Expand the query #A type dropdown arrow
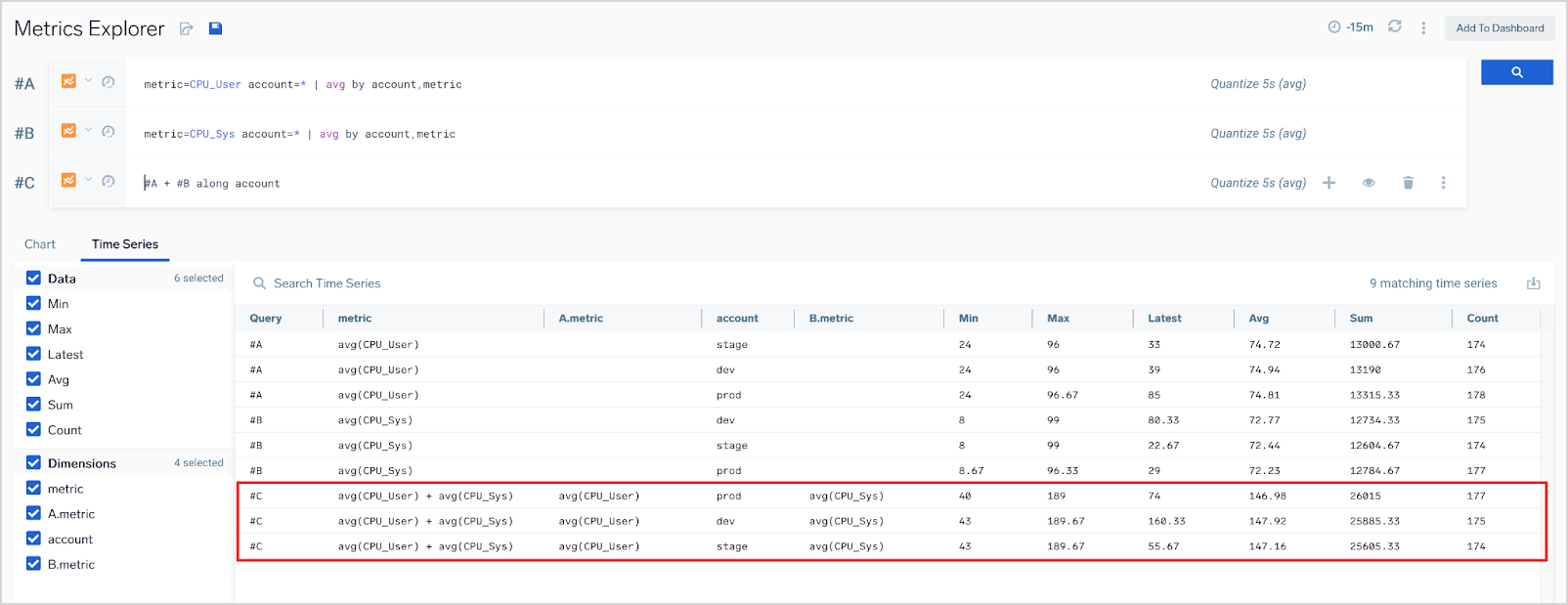 click(x=88, y=81)
